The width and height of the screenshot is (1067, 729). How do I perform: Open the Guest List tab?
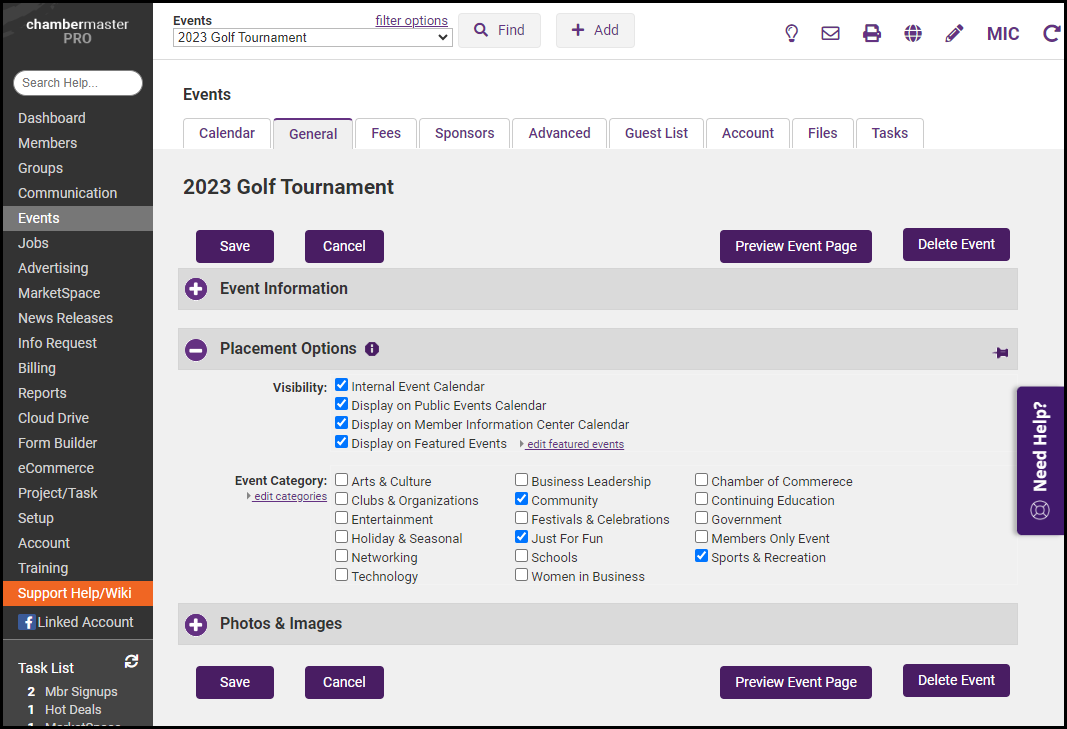coord(656,133)
